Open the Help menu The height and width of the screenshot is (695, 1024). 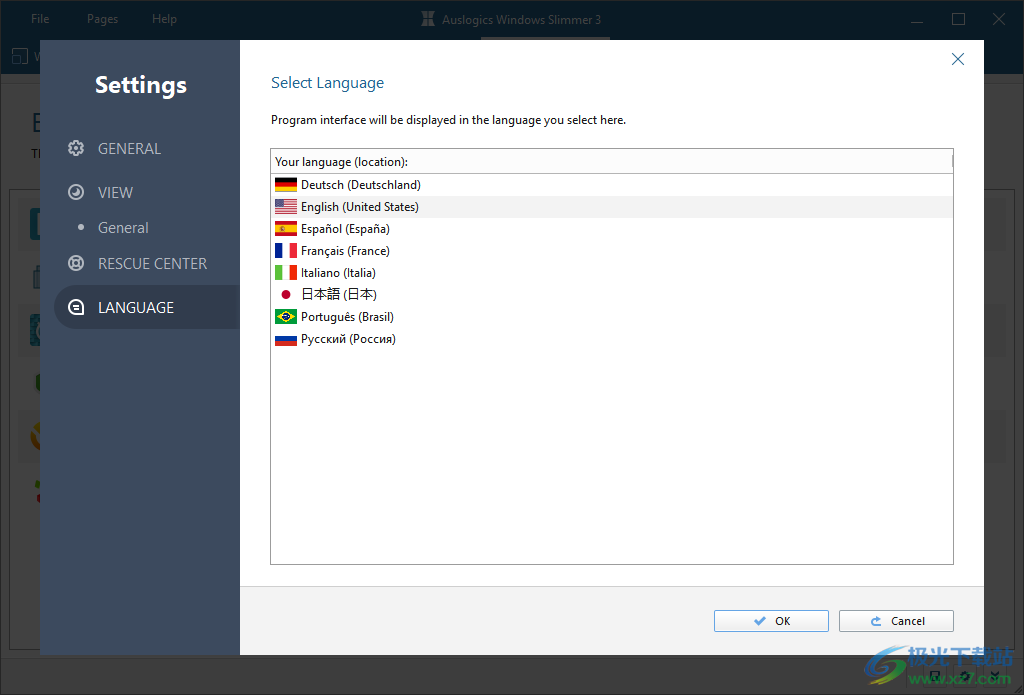164,18
